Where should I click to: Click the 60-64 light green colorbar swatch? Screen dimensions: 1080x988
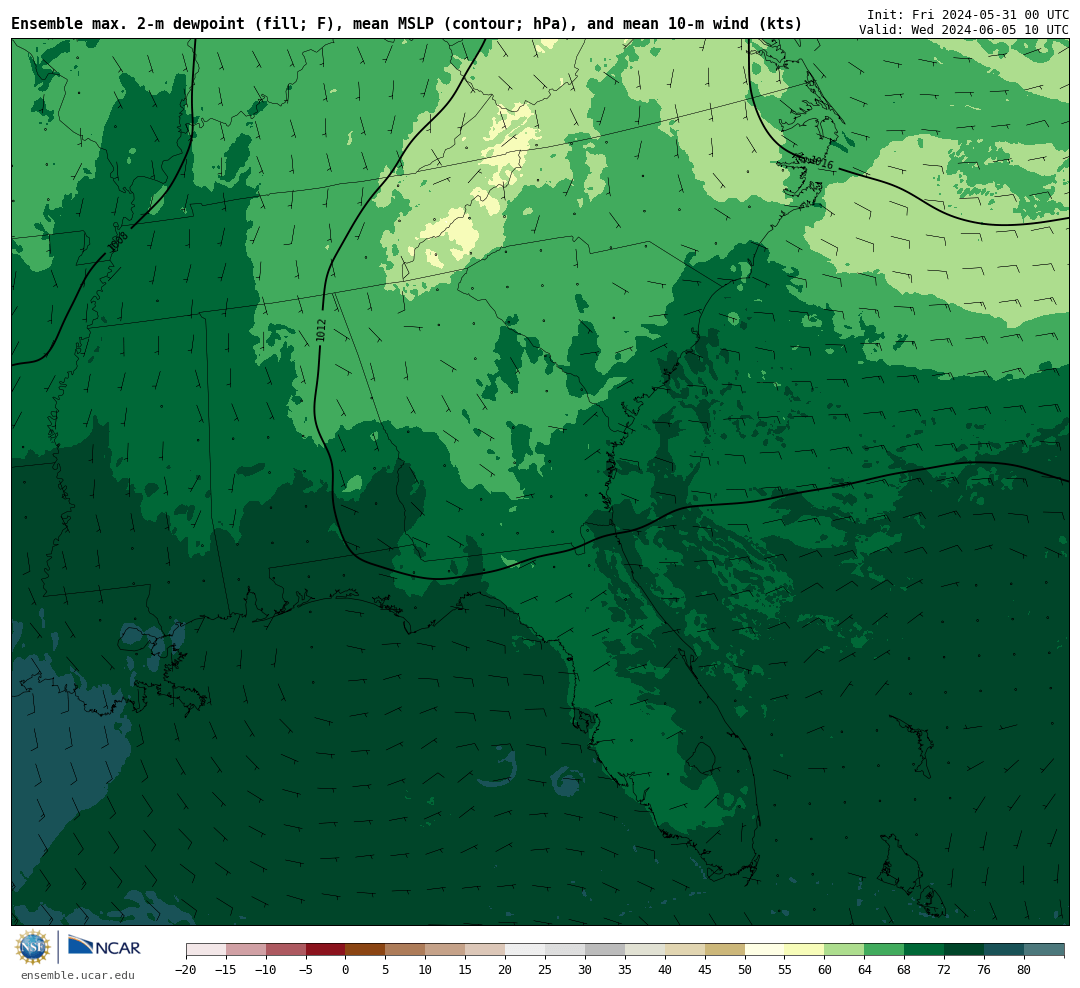coord(844,950)
